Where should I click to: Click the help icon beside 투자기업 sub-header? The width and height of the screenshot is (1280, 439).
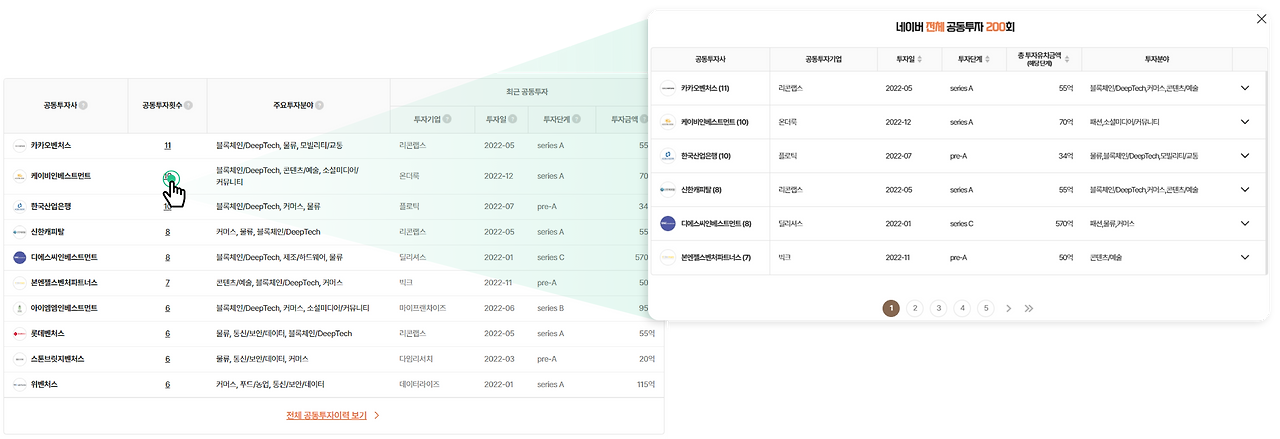click(x=447, y=120)
